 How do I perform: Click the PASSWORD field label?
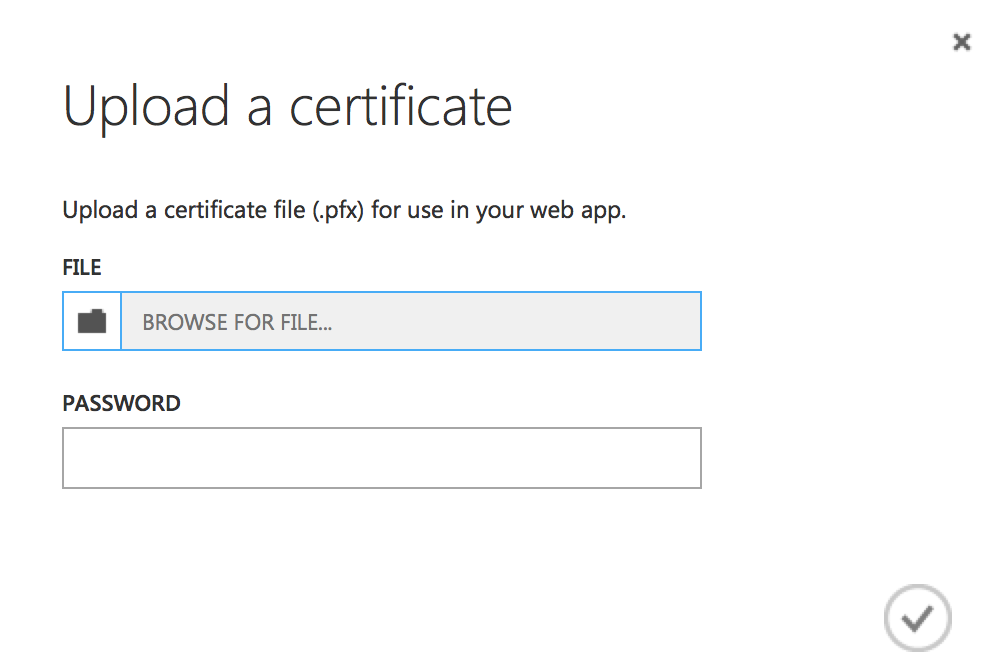click(x=121, y=403)
